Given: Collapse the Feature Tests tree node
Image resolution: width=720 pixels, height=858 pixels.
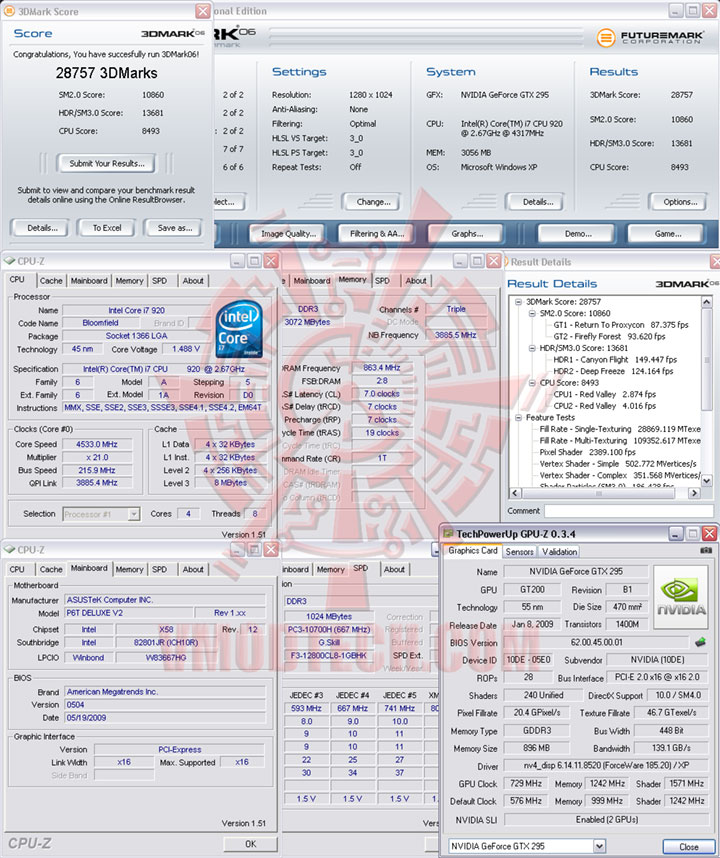Looking at the screenshot, I should [x=518, y=418].
